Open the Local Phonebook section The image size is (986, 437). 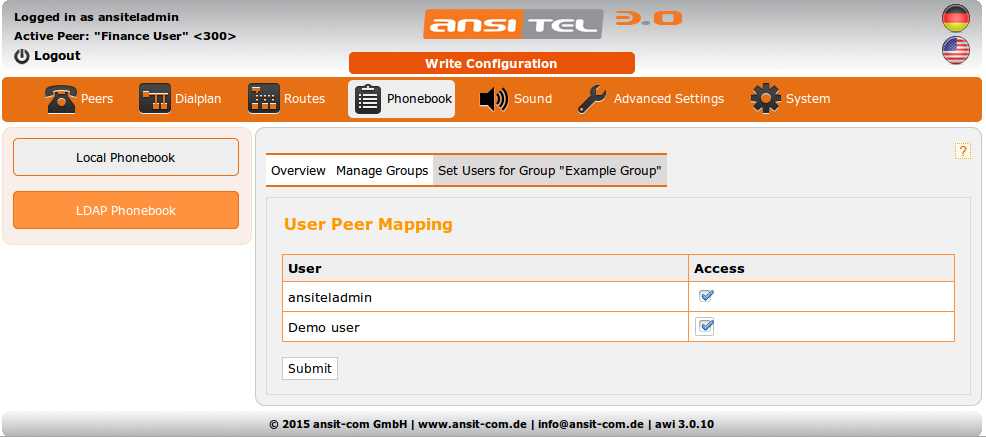click(x=126, y=157)
